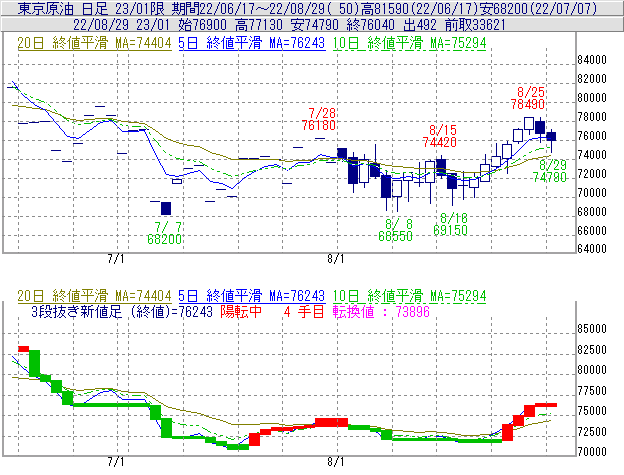Click the red 陽転中 status text
This screenshot has width=624, height=475.
[241, 311]
